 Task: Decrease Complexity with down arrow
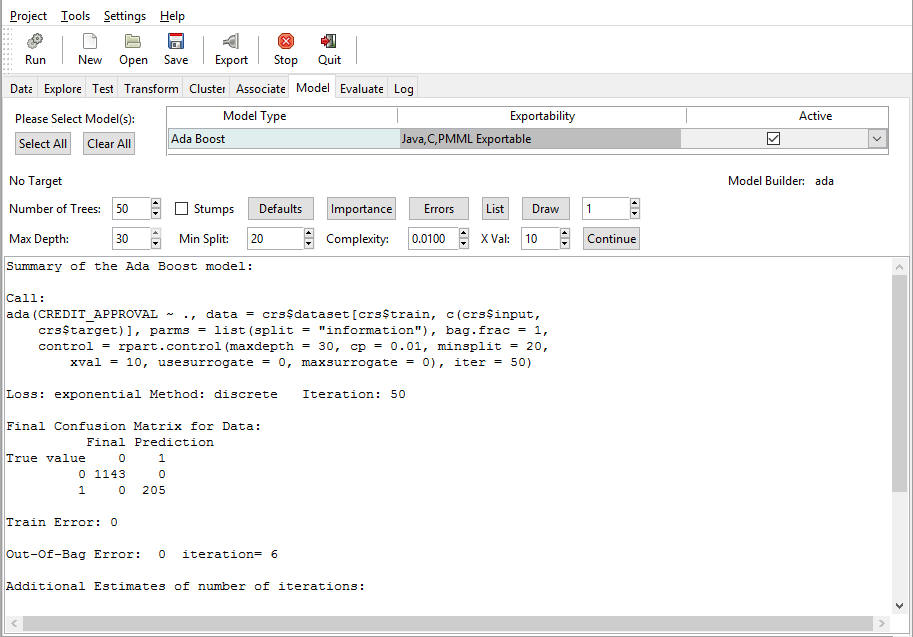(463, 244)
